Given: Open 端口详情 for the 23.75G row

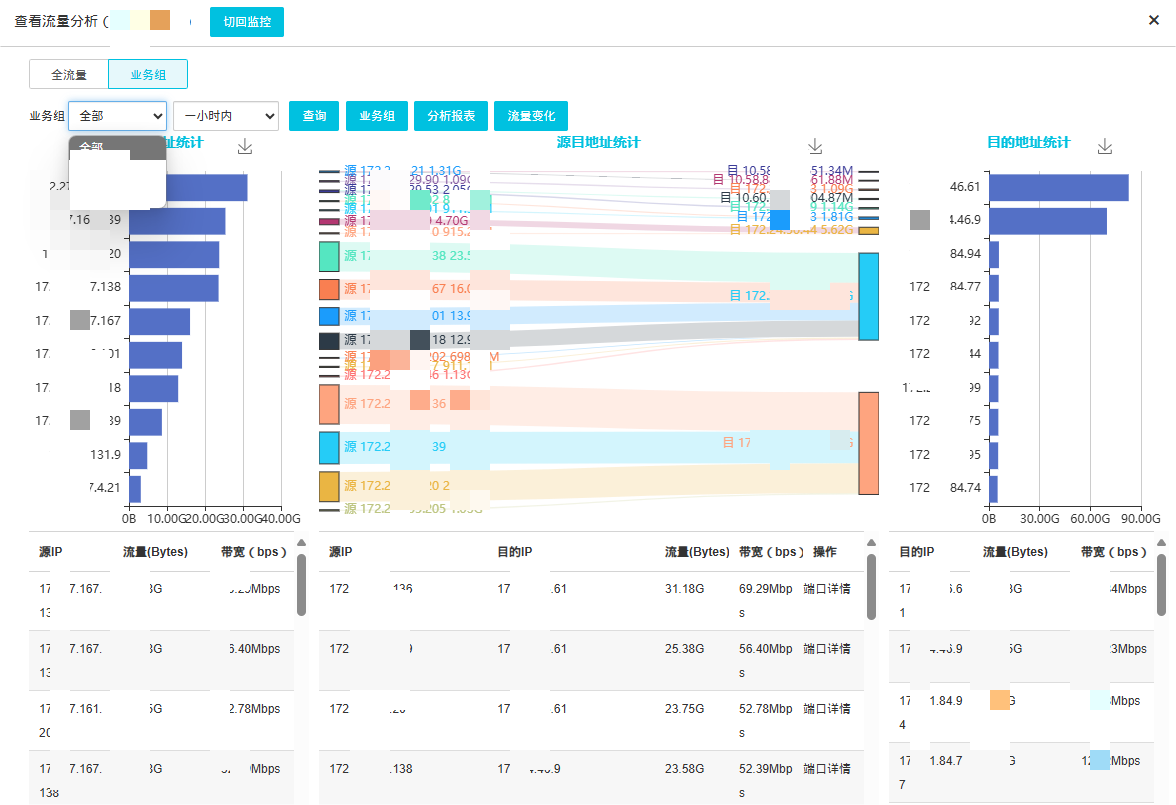Looking at the screenshot, I should click(826, 709).
